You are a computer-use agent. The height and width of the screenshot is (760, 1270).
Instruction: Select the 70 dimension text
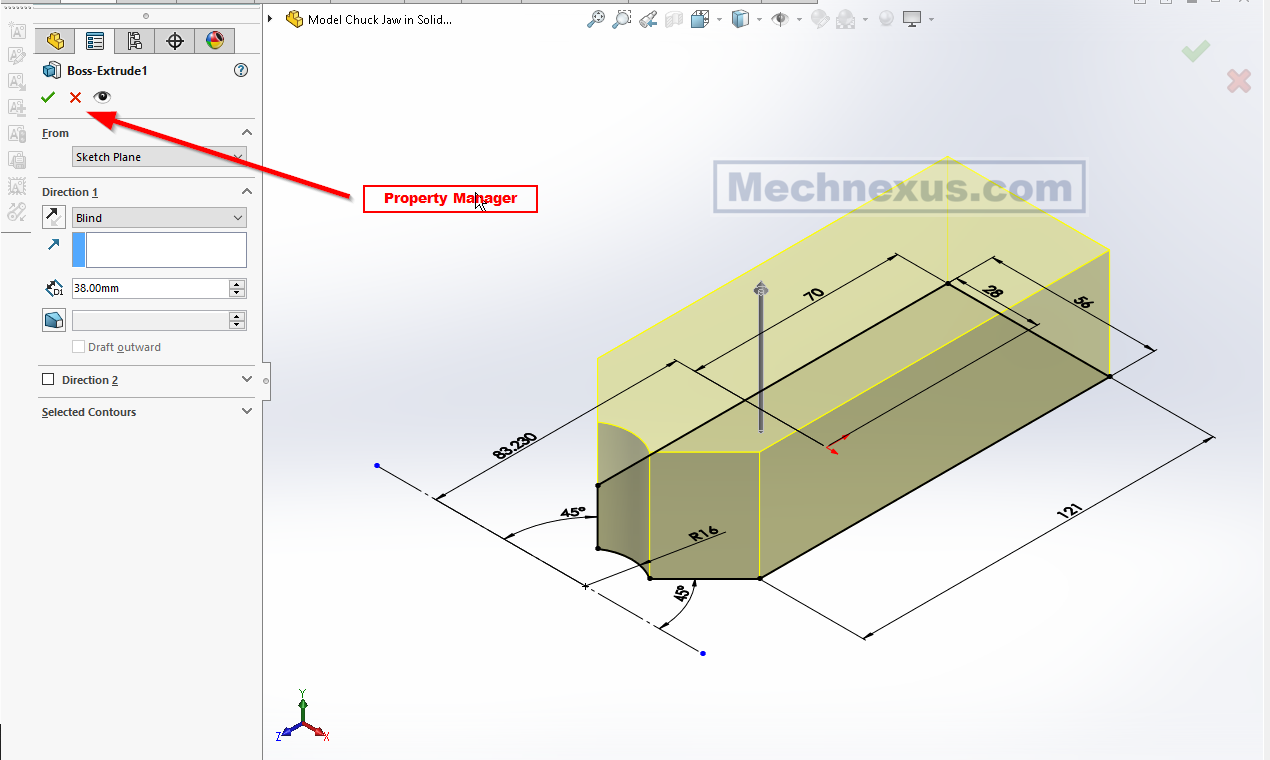pyautogui.click(x=814, y=293)
